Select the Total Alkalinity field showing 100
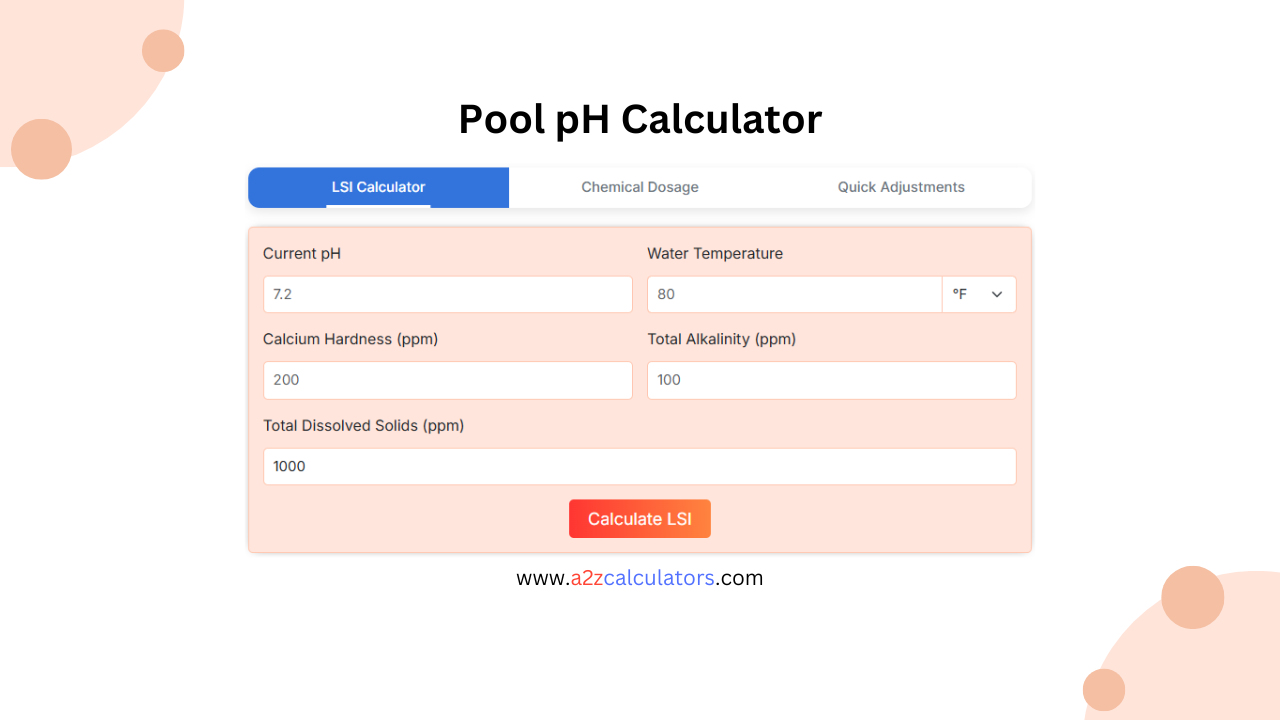Screen dimensions: 1280x720 coord(831,380)
